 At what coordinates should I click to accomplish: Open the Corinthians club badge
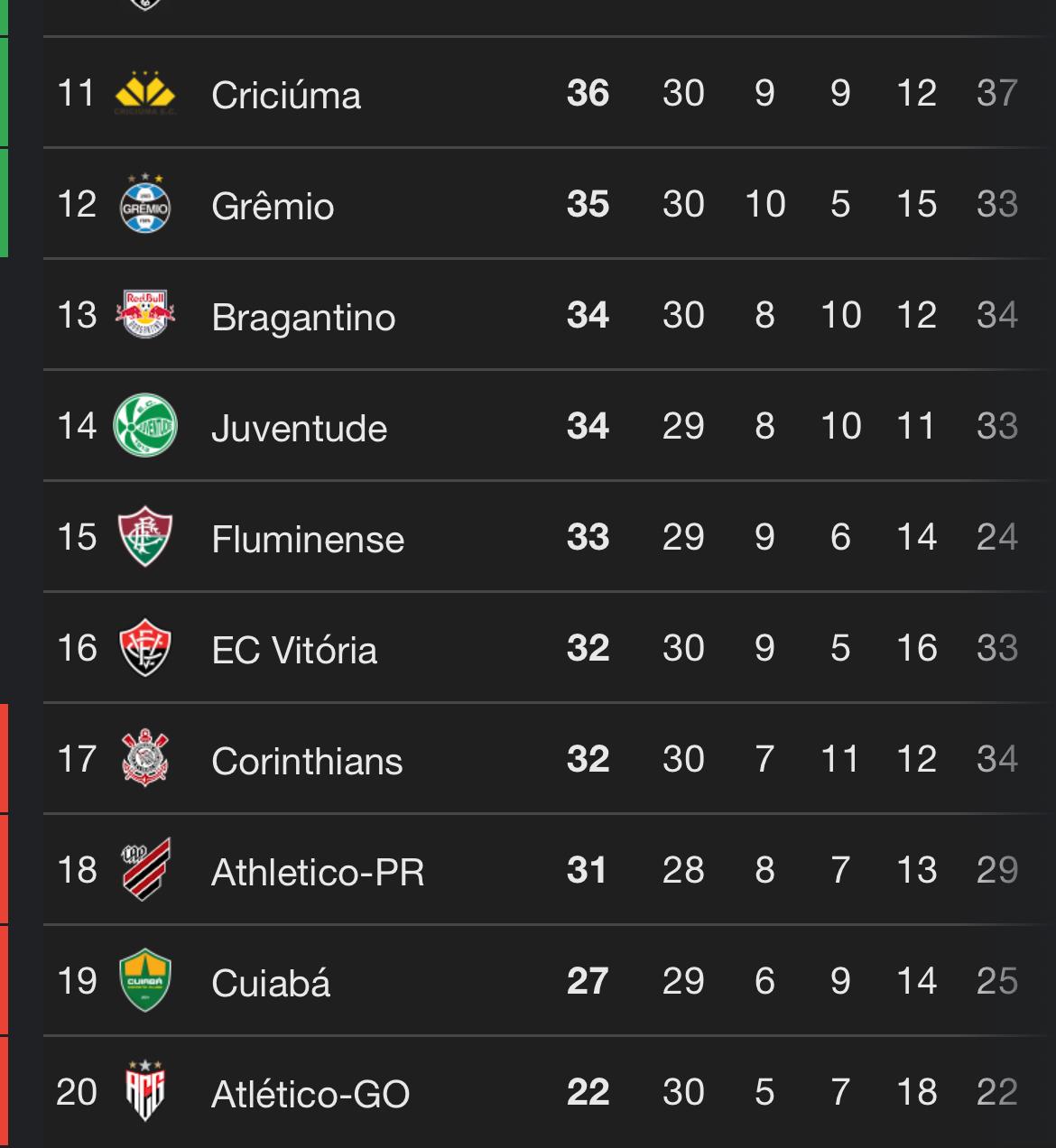(145, 758)
